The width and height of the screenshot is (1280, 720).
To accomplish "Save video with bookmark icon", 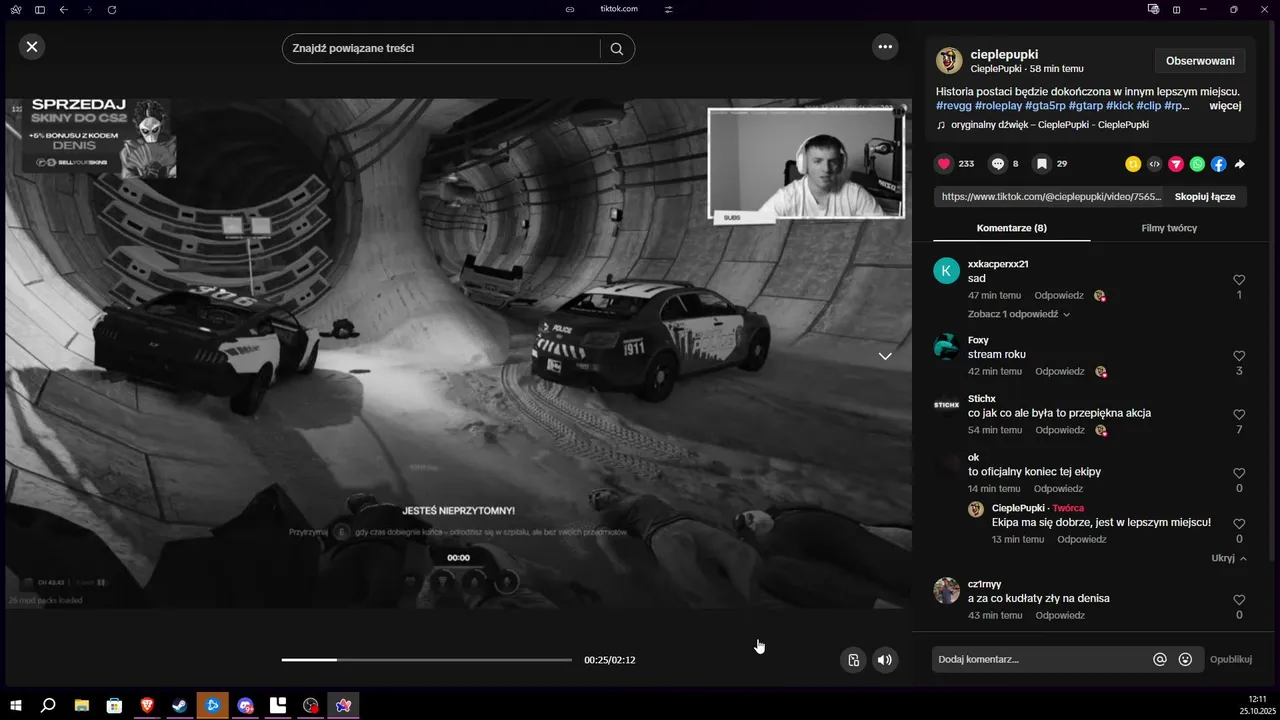I will click(1042, 164).
